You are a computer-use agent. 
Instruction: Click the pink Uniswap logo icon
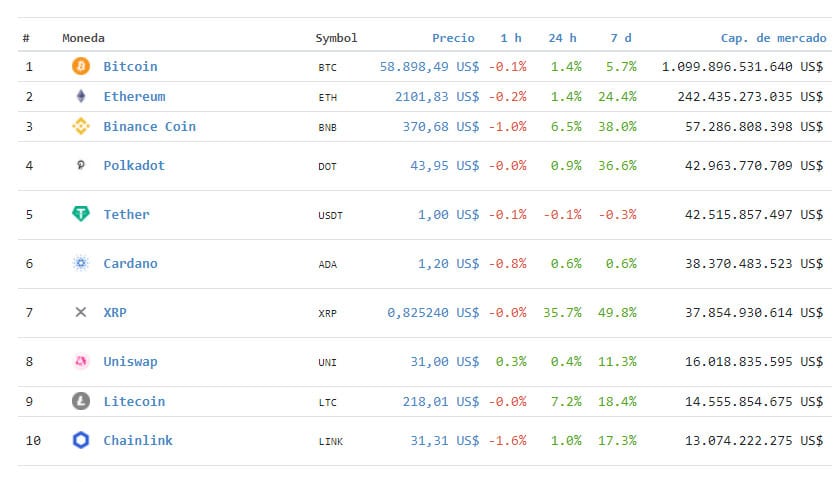(x=81, y=362)
